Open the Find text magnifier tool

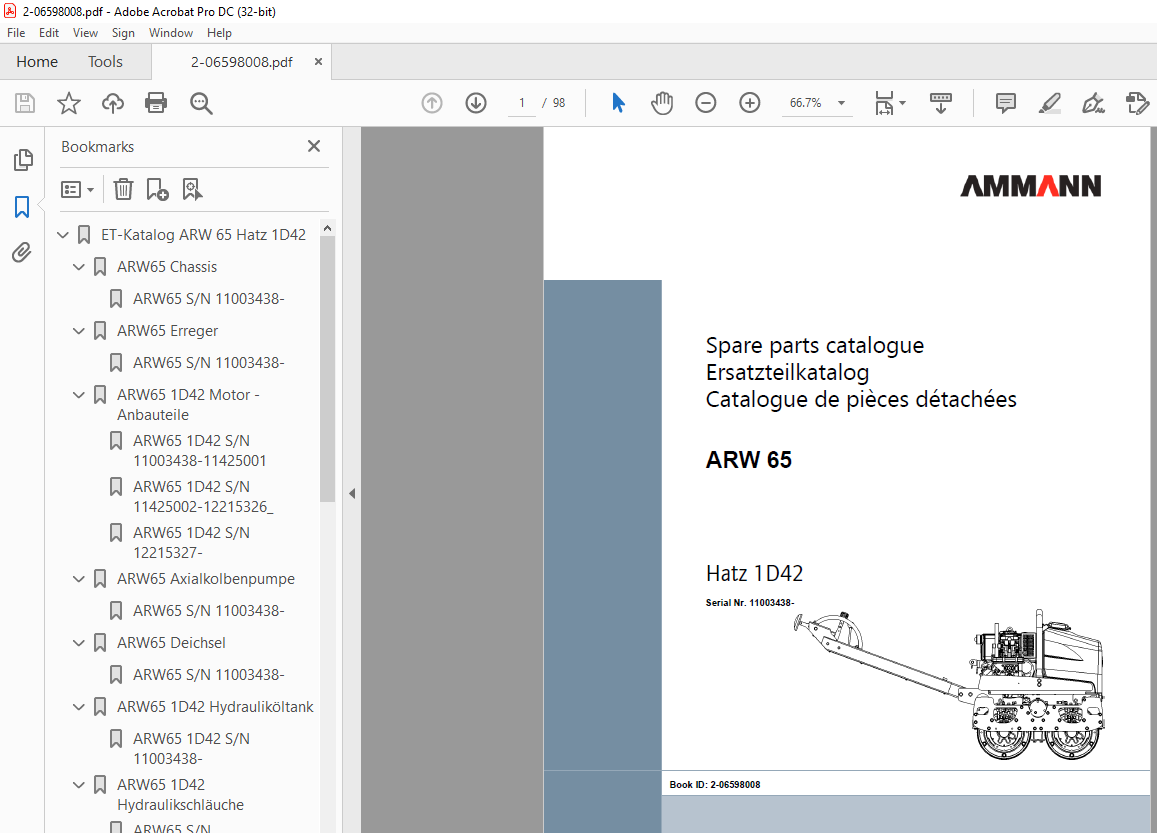[201, 103]
